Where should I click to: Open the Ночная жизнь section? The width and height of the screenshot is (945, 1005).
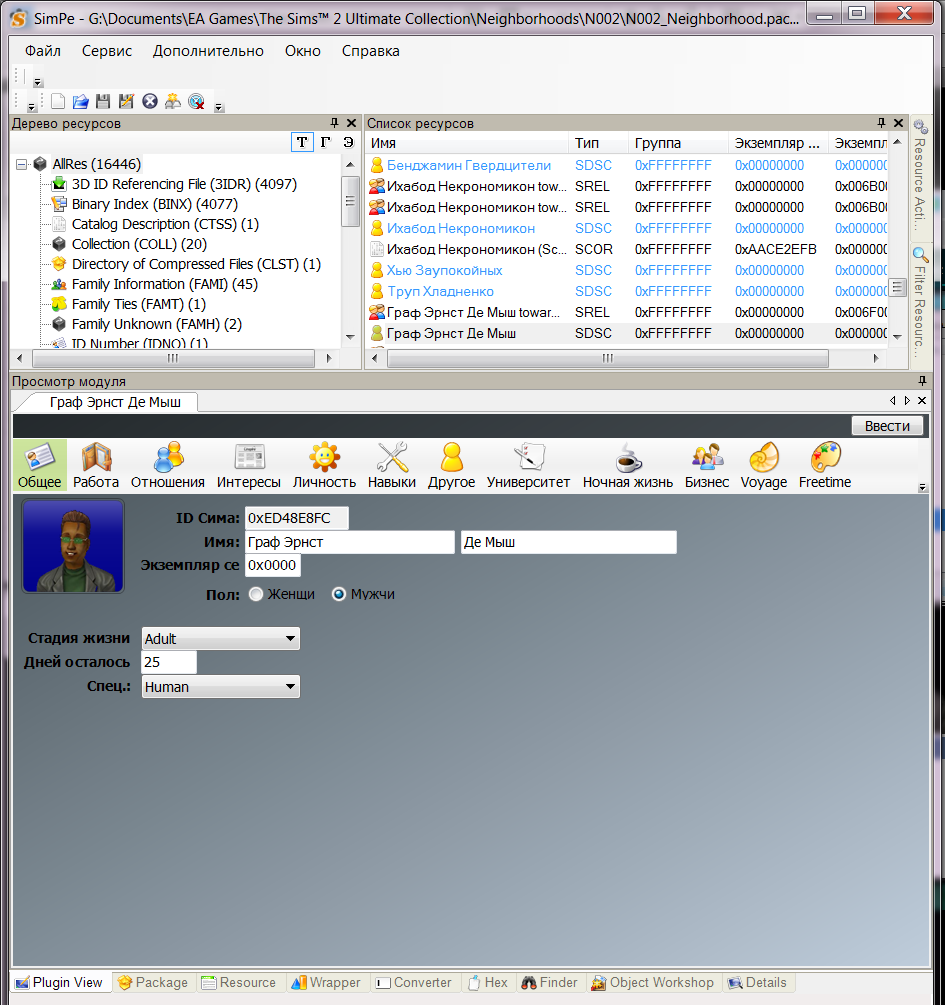(627, 466)
